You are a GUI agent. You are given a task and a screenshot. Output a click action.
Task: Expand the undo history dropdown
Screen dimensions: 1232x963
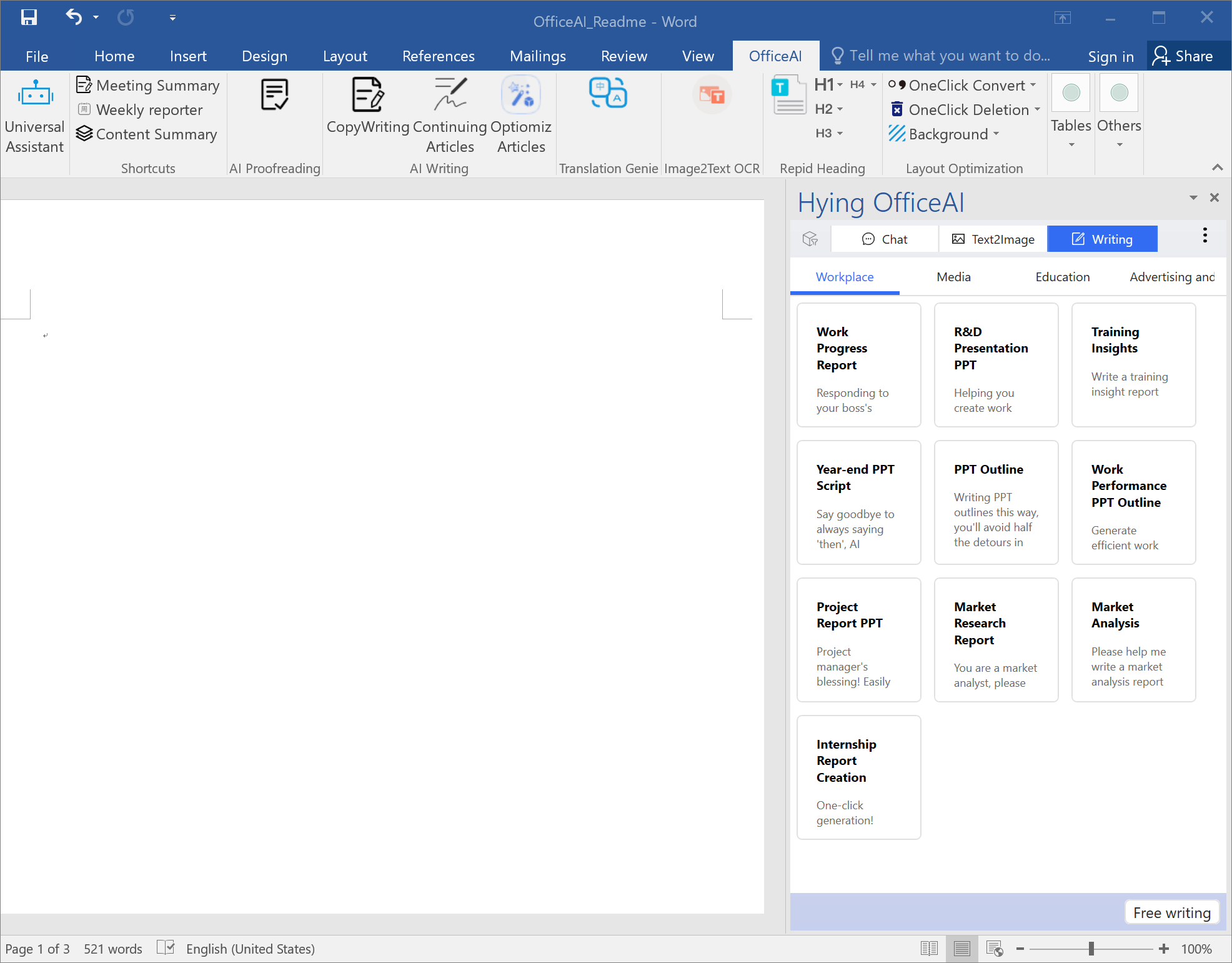[x=96, y=17]
